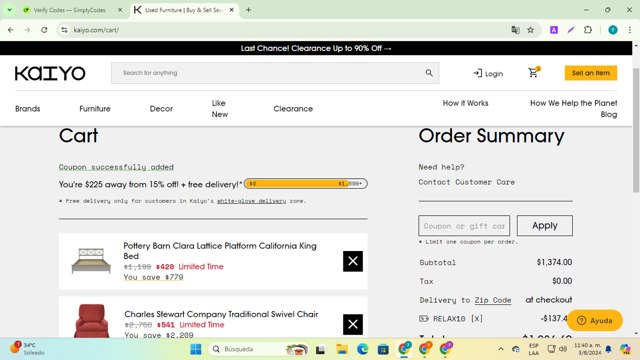Image resolution: width=640 pixels, height=360 pixels.
Task: Open Like New navigation item
Action: (x=220, y=109)
